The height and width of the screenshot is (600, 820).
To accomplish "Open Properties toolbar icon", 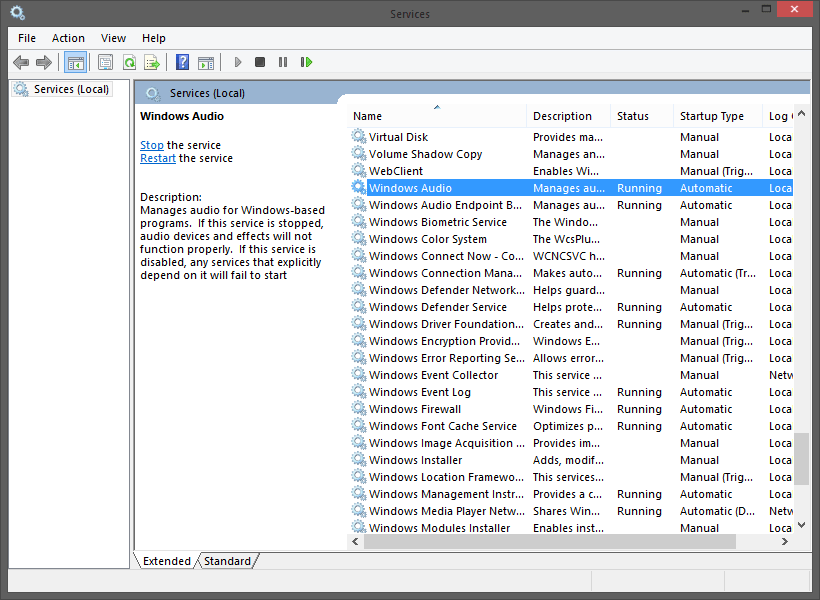I will pos(105,63).
